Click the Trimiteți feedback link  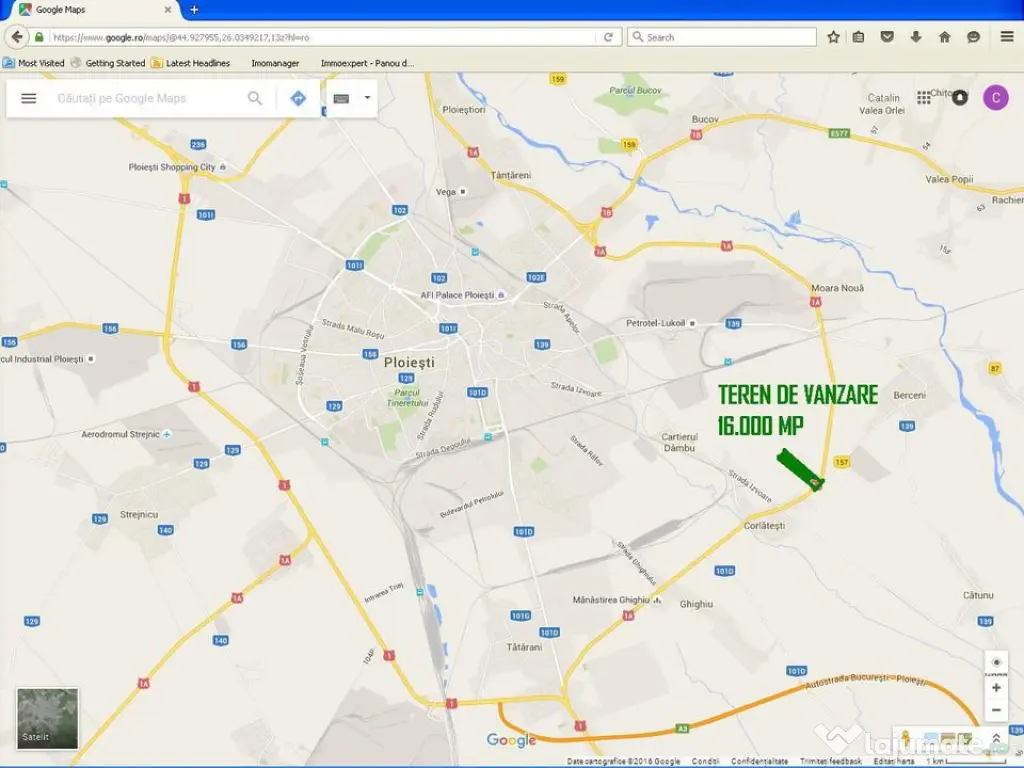coord(830,762)
